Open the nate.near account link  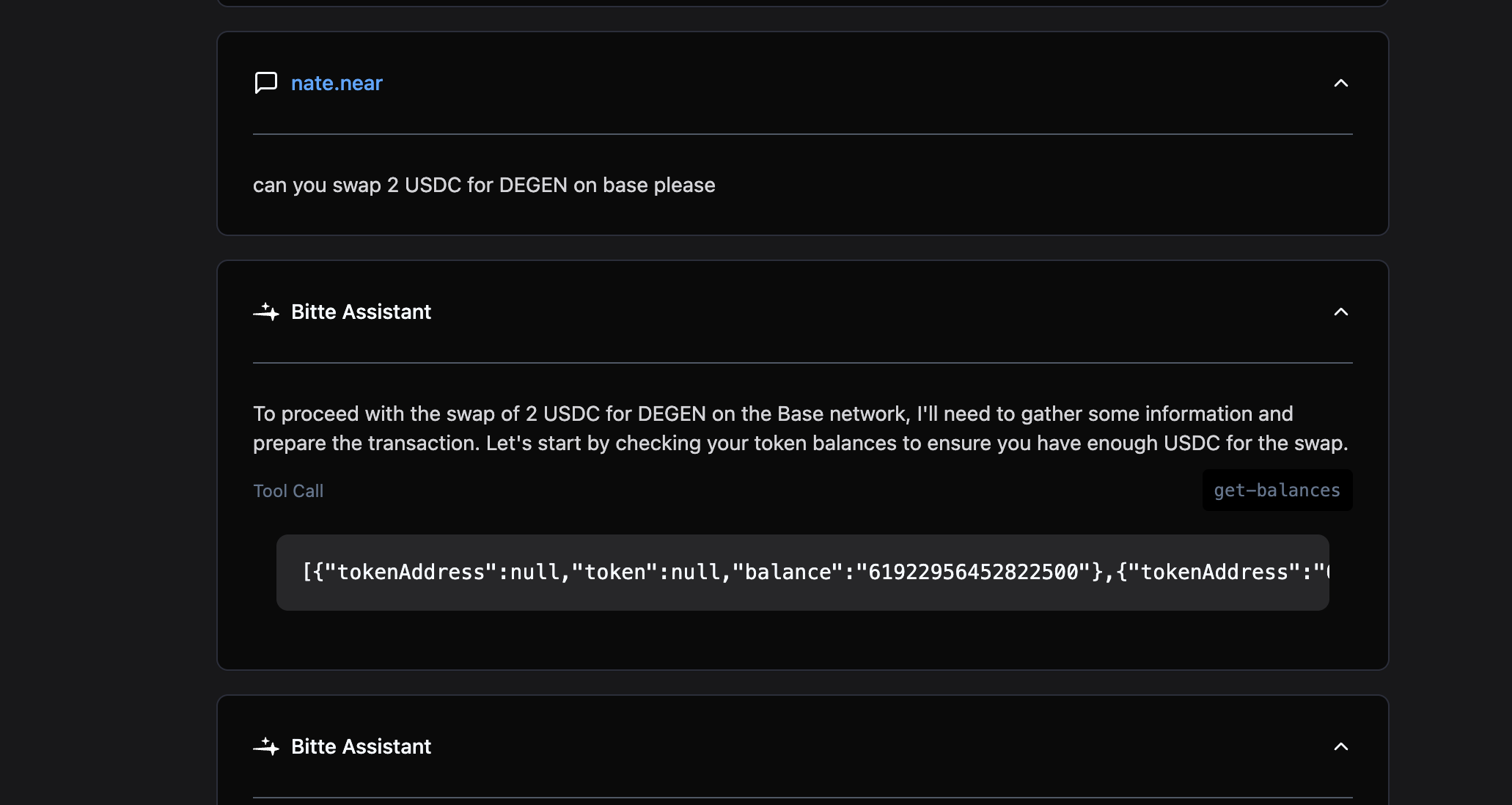[337, 84]
